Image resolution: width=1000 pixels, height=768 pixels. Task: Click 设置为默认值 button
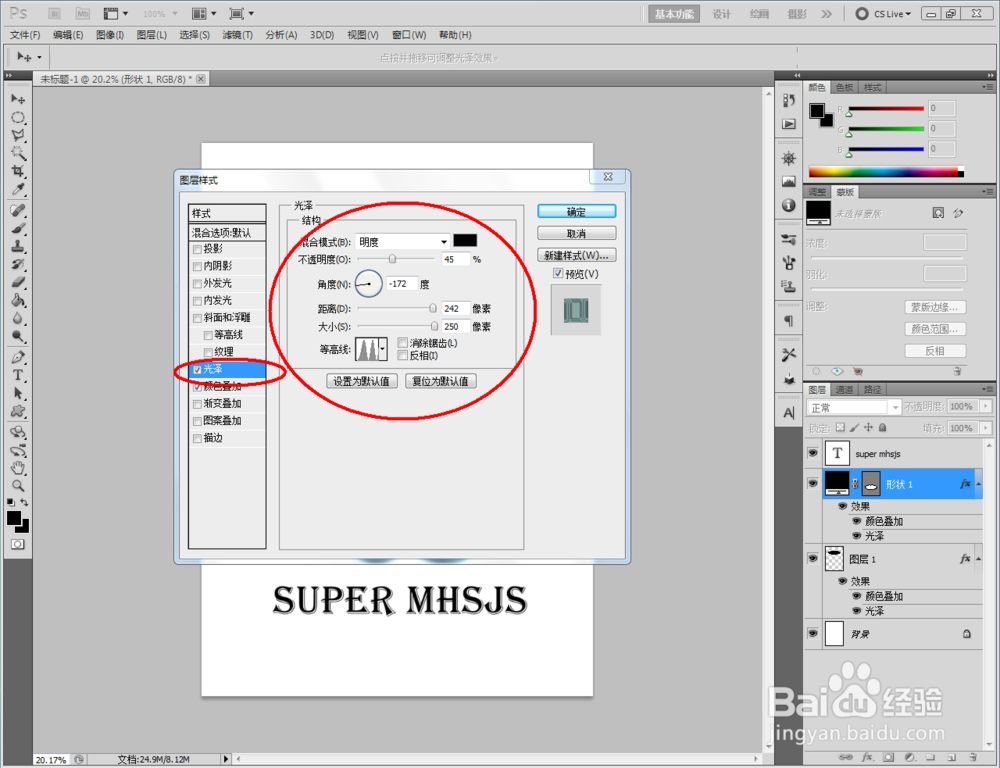click(x=362, y=381)
